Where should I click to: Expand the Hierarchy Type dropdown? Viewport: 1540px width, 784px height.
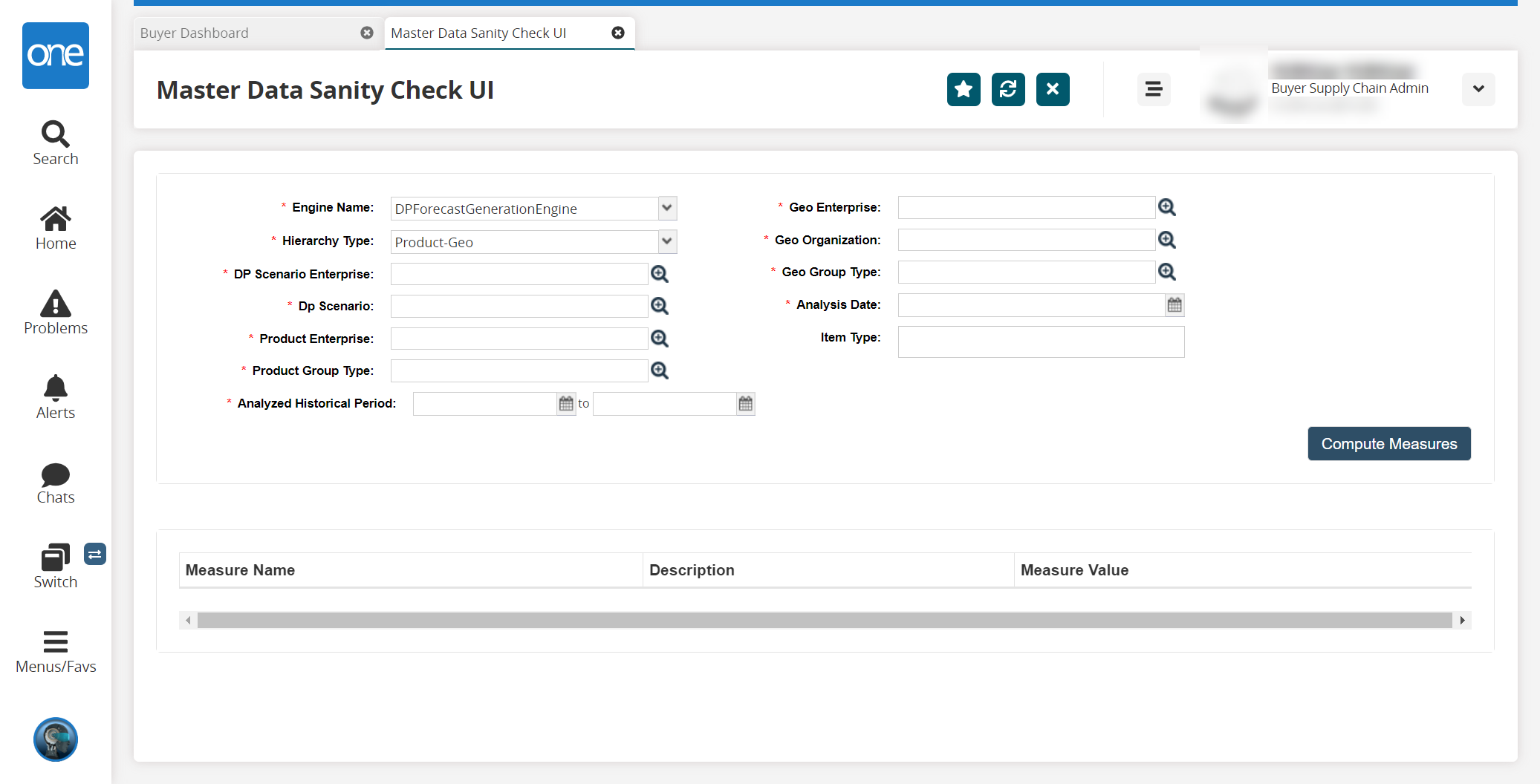667,241
